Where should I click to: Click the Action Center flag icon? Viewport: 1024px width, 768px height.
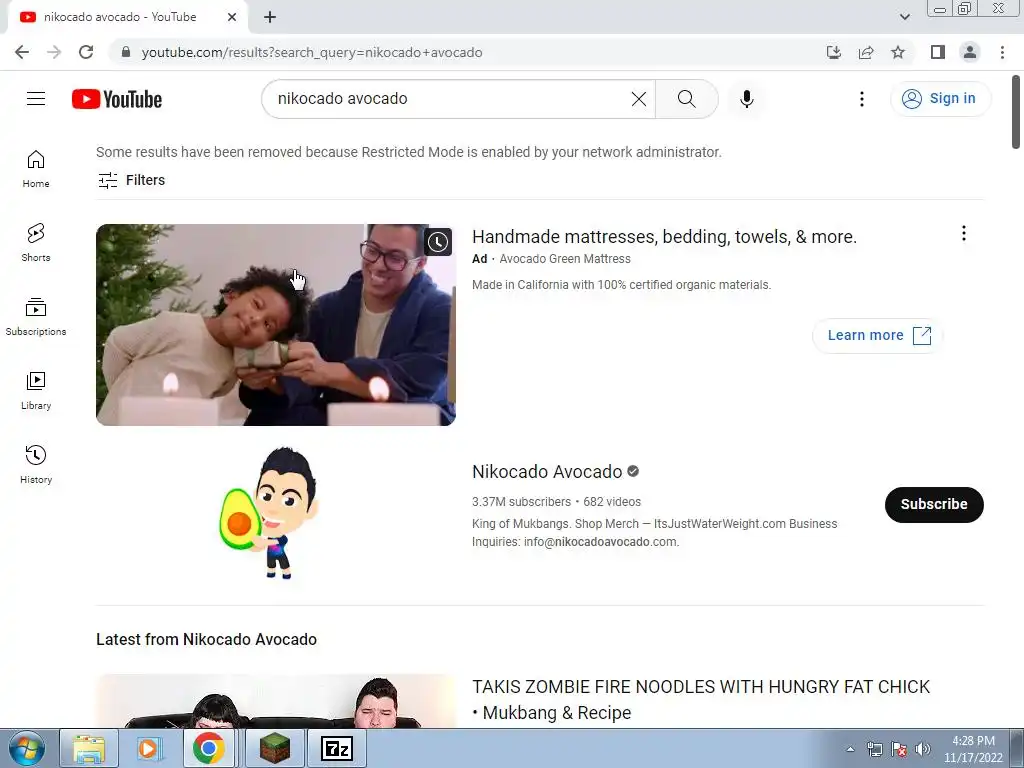[899, 749]
